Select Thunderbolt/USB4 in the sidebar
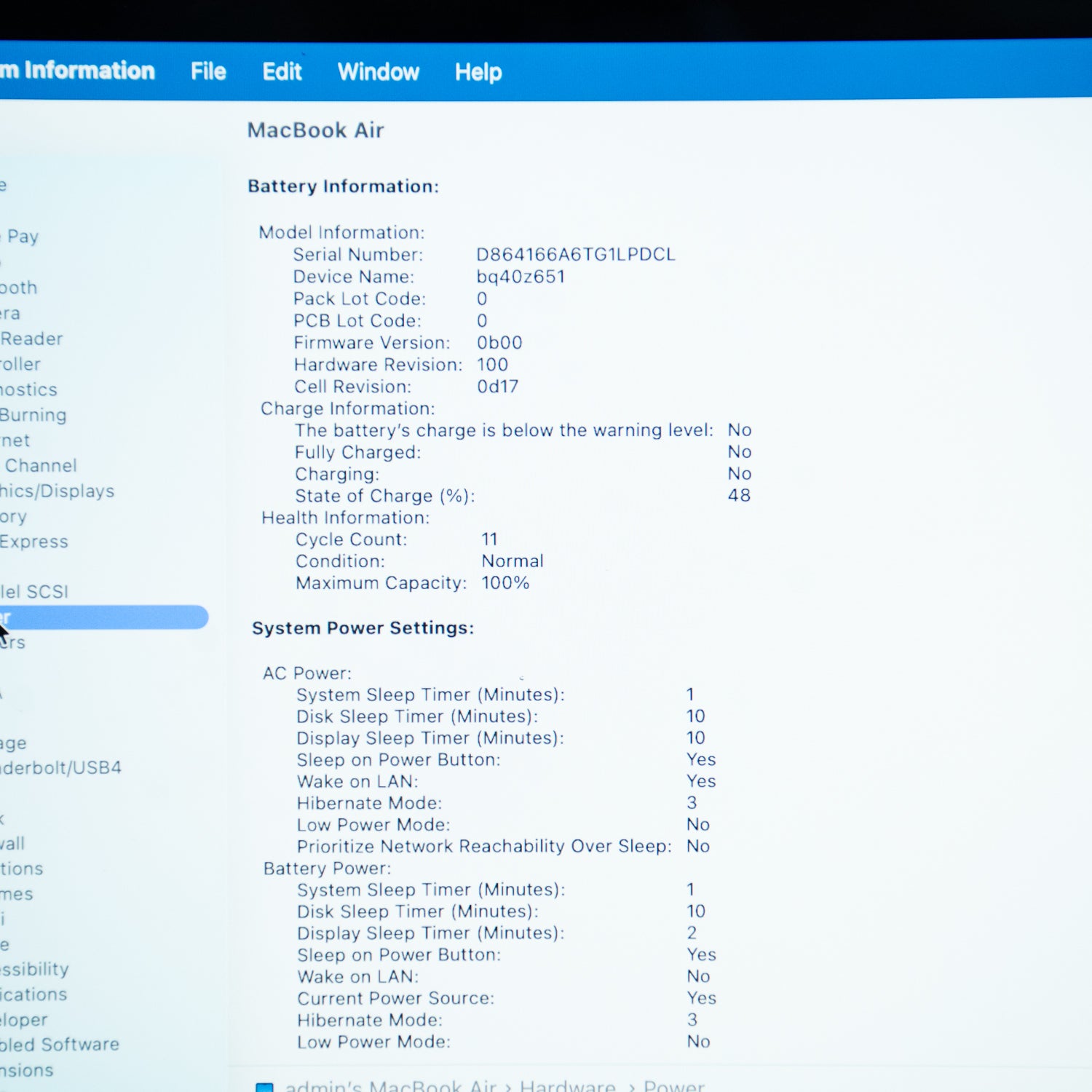Screen dimensions: 1092x1092 (60, 767)
